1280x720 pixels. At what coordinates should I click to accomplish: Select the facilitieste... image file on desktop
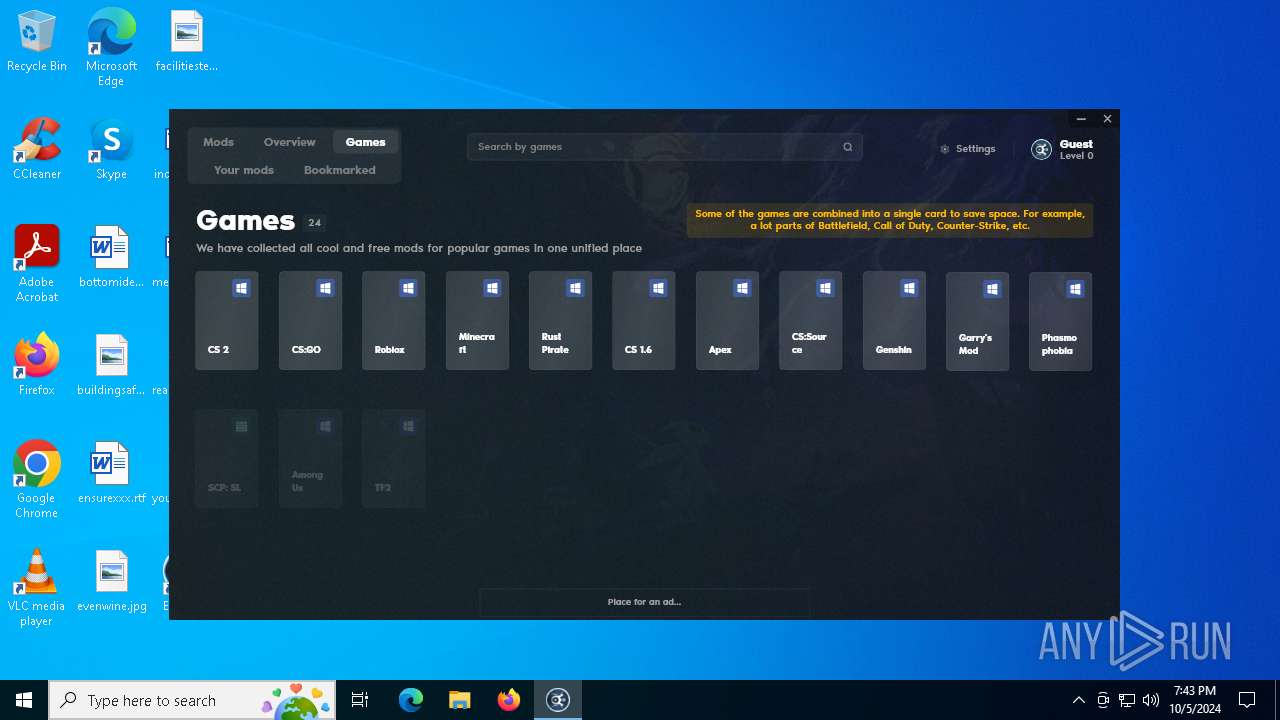click(x=187, y=42)
